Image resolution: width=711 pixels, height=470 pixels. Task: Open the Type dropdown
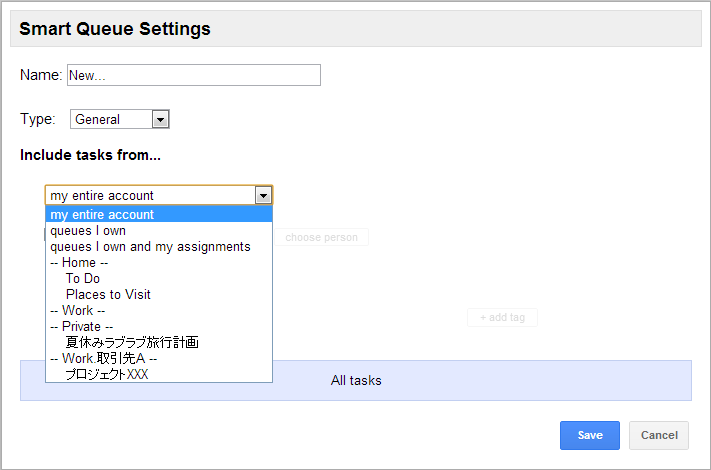point(120,119)
